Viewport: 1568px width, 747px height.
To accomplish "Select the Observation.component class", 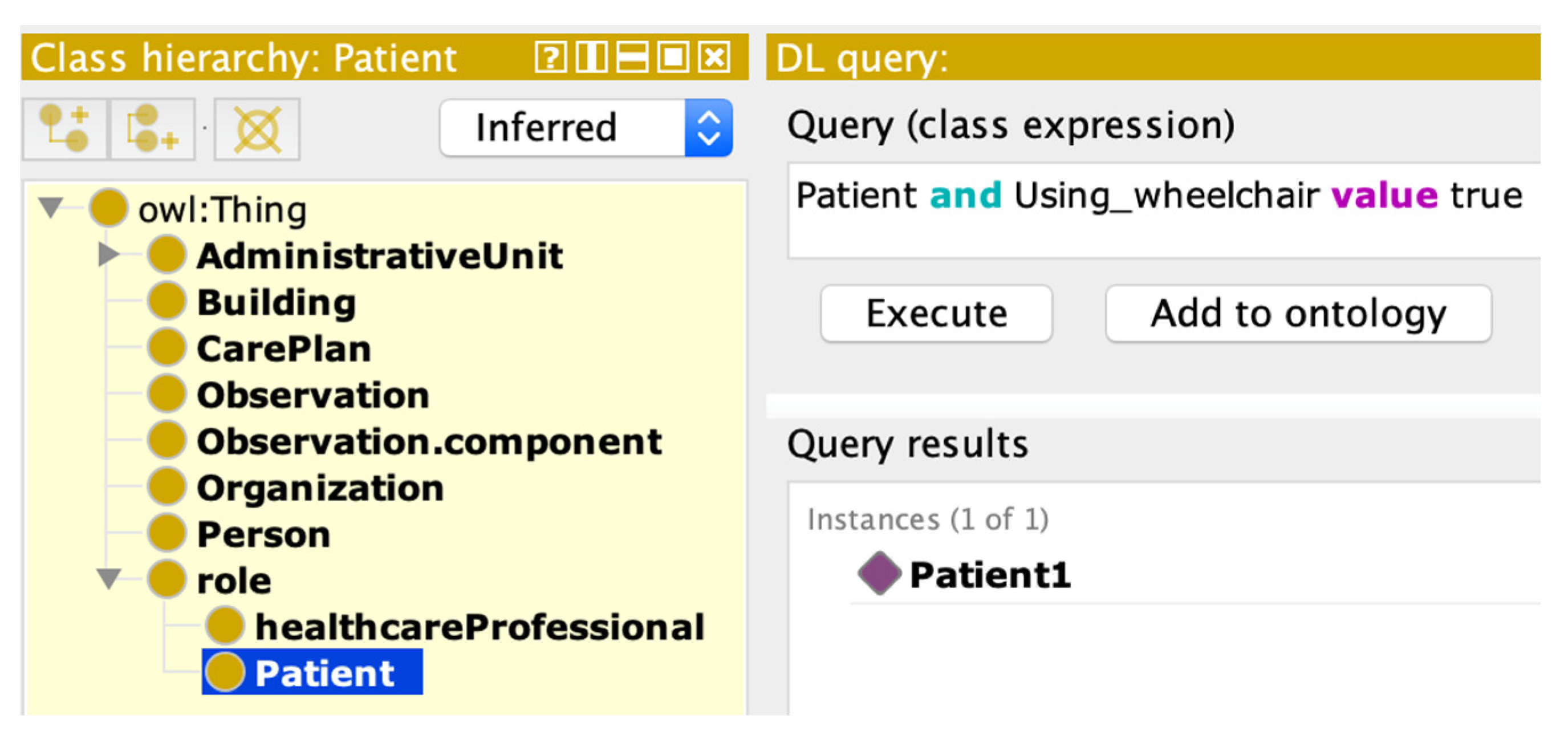I will pyautogui.click(x=429, y=441).
